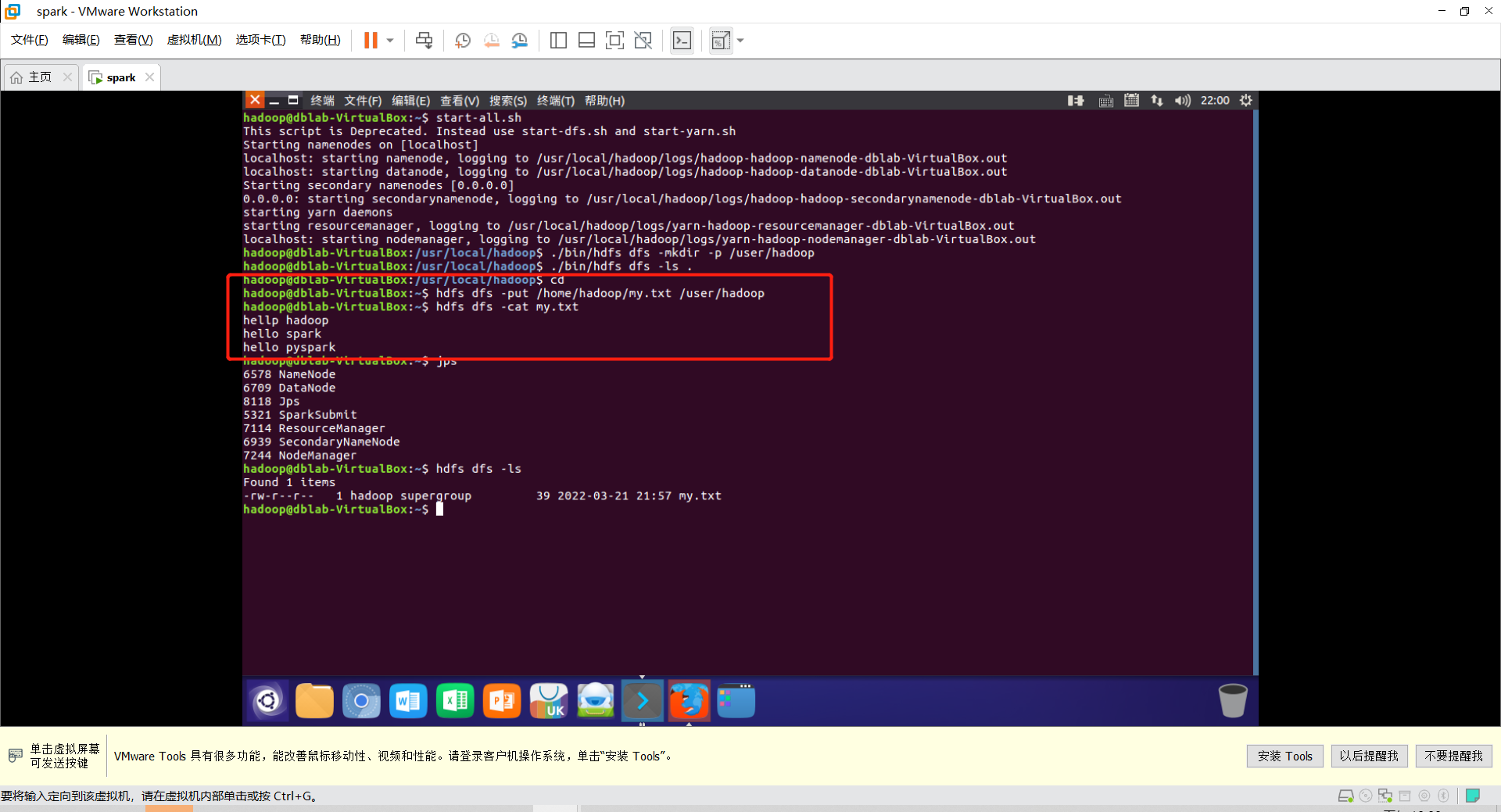This screenshot has width=1501, height=812.
Task: Open the desktop window switcher dock icon
Action: (x=736, y=700)
